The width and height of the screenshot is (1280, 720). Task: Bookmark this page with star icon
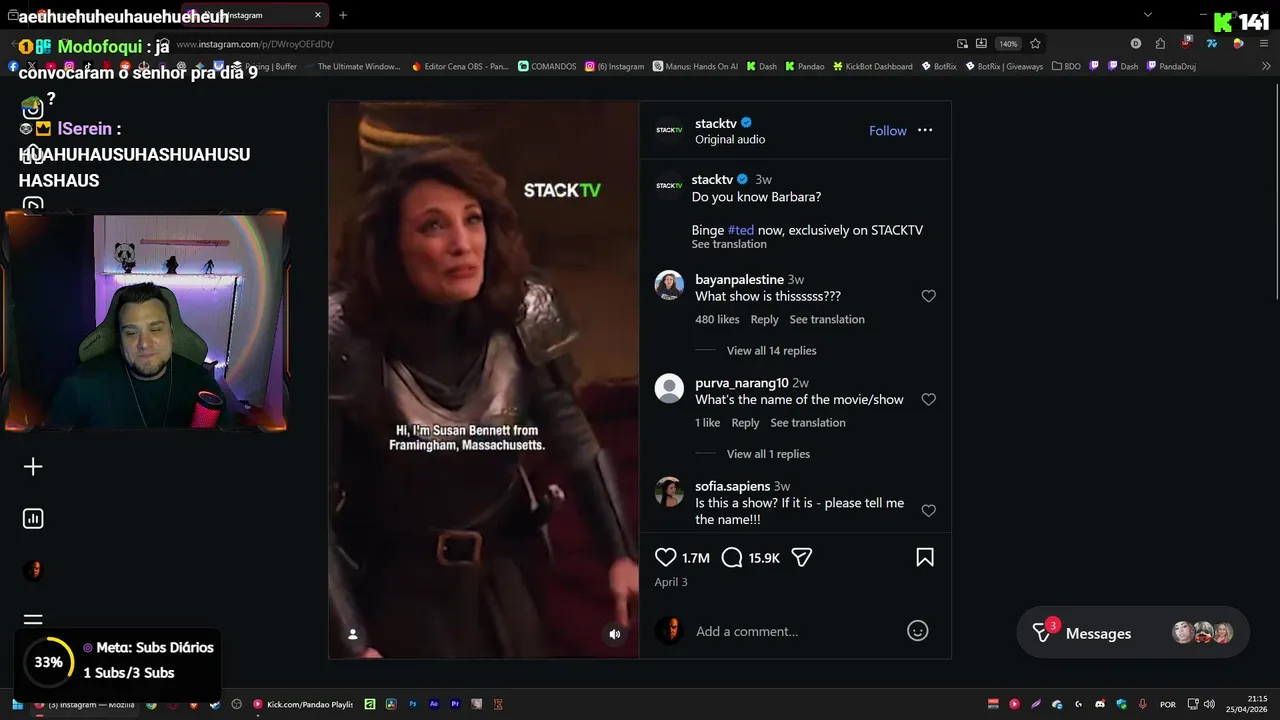[x=1035, y=44]
